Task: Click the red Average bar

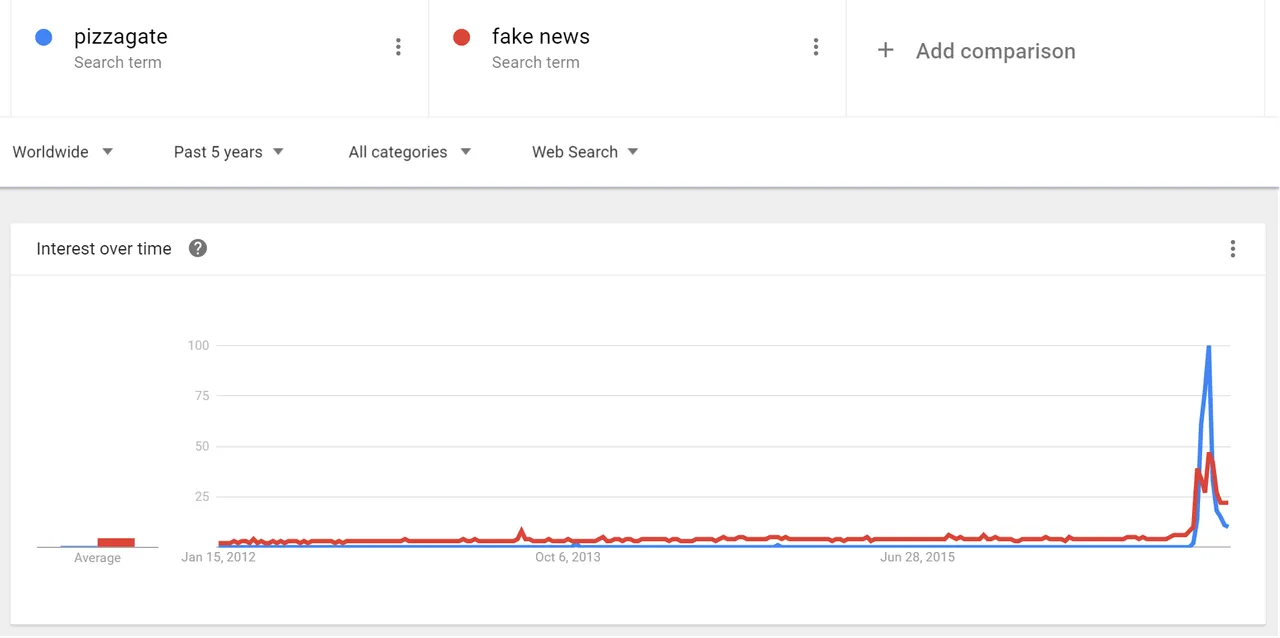Action: (116, 542)
